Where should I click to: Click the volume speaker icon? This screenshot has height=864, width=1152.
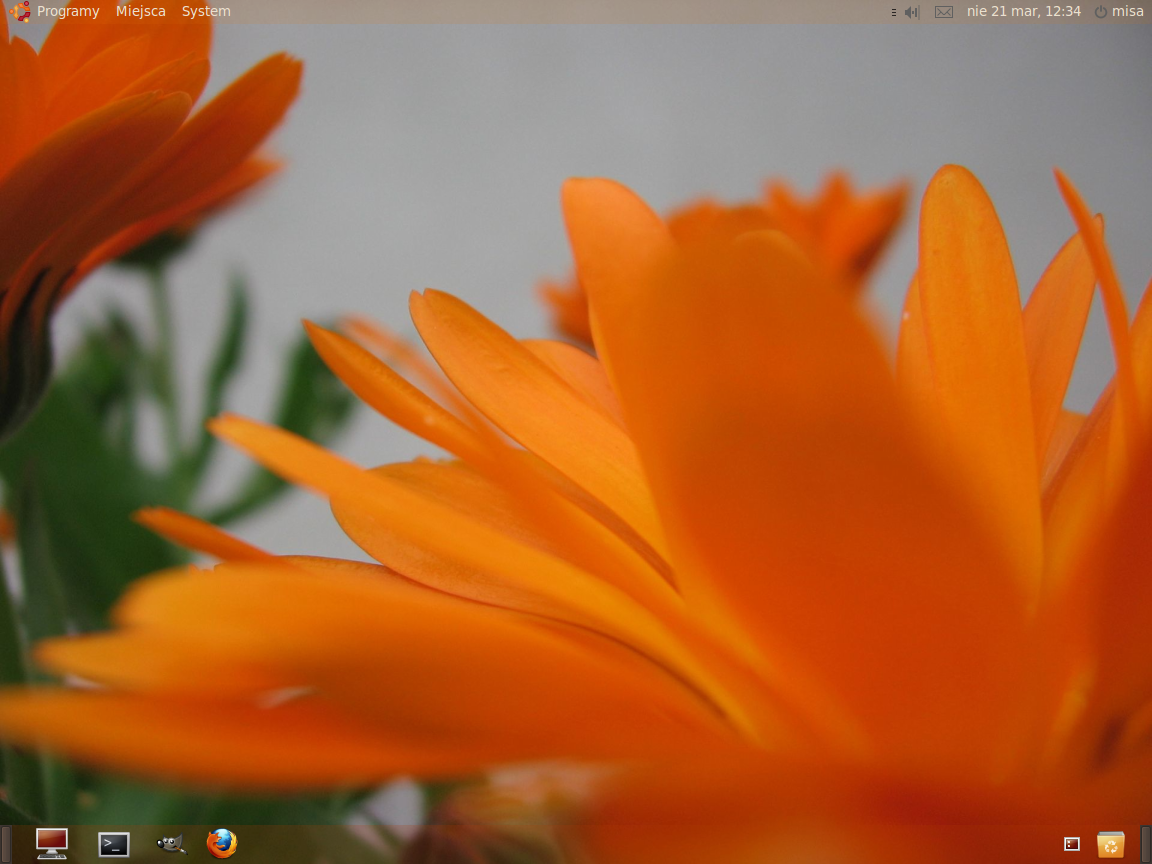(x=911, y=12)
